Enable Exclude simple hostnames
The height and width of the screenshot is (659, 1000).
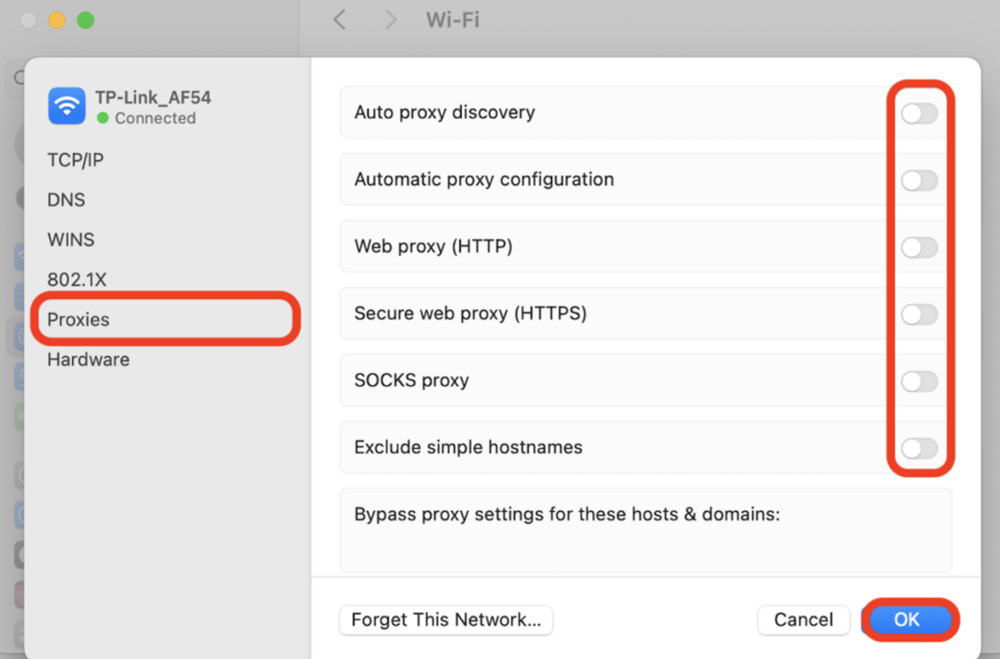point(918,448)
